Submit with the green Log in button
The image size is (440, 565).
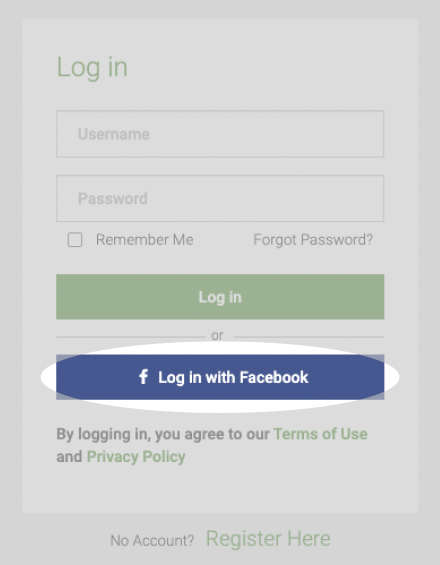click(x=220, y=297)
